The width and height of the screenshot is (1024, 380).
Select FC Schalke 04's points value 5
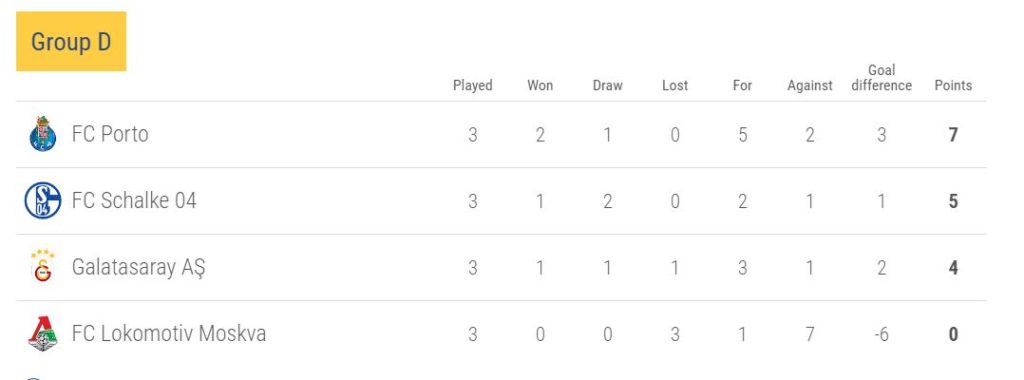(953, 201)
